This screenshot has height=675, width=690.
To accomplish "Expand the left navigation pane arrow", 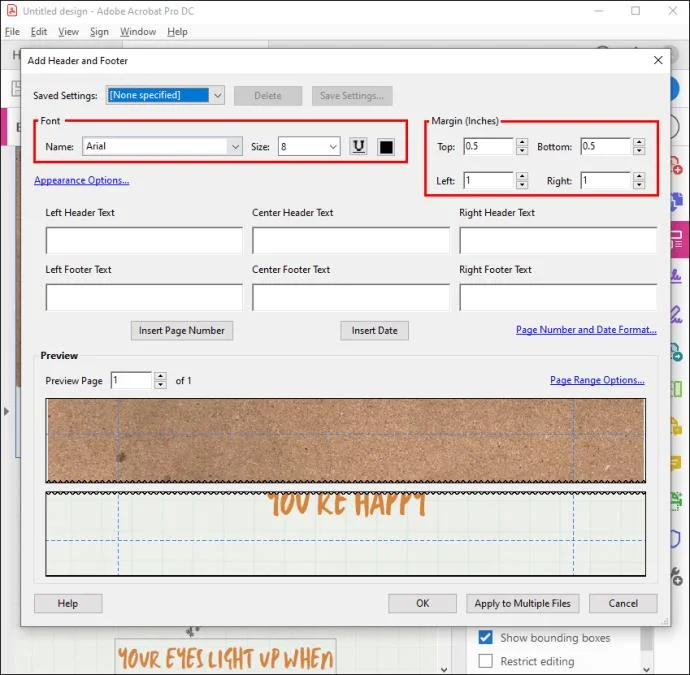I will pyautogui.click(x=6, y=411).
